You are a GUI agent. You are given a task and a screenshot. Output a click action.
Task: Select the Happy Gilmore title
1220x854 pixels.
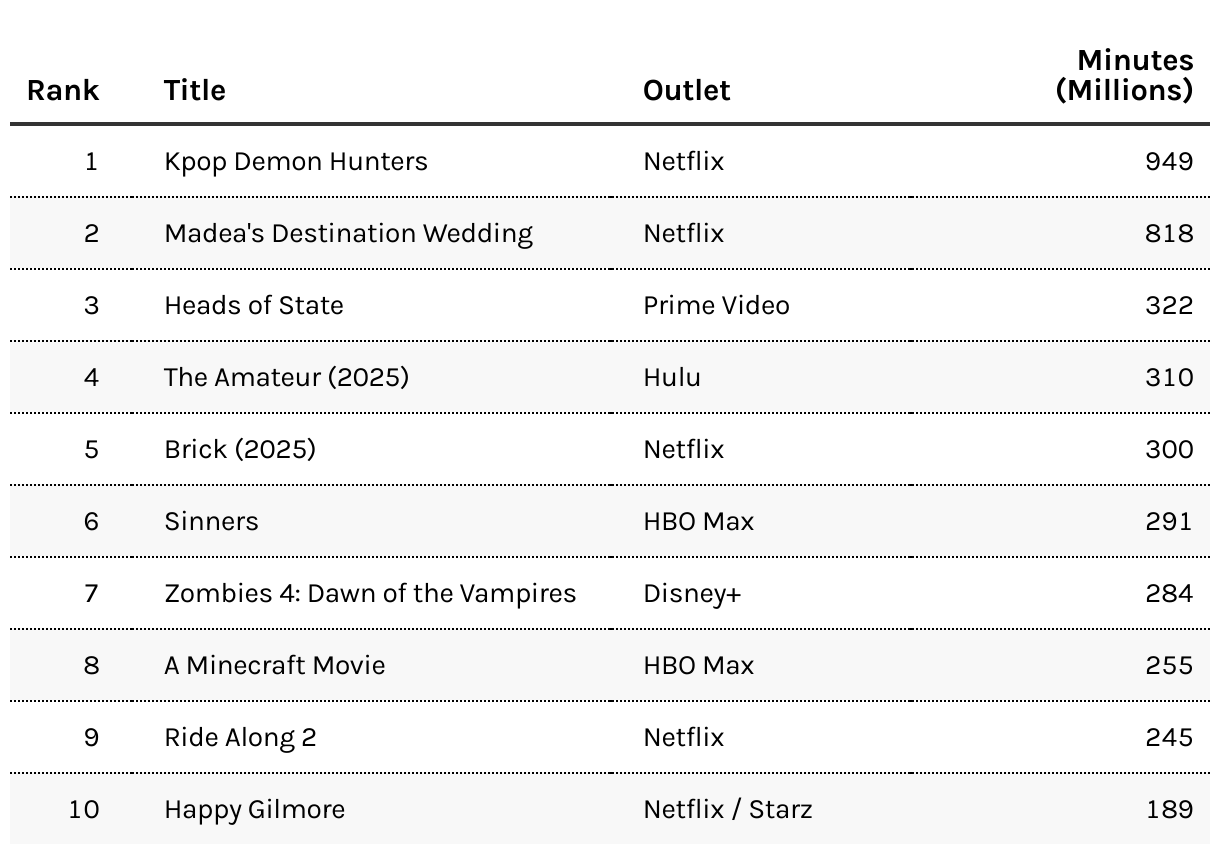pyautogui.click(x=255, y=809)
